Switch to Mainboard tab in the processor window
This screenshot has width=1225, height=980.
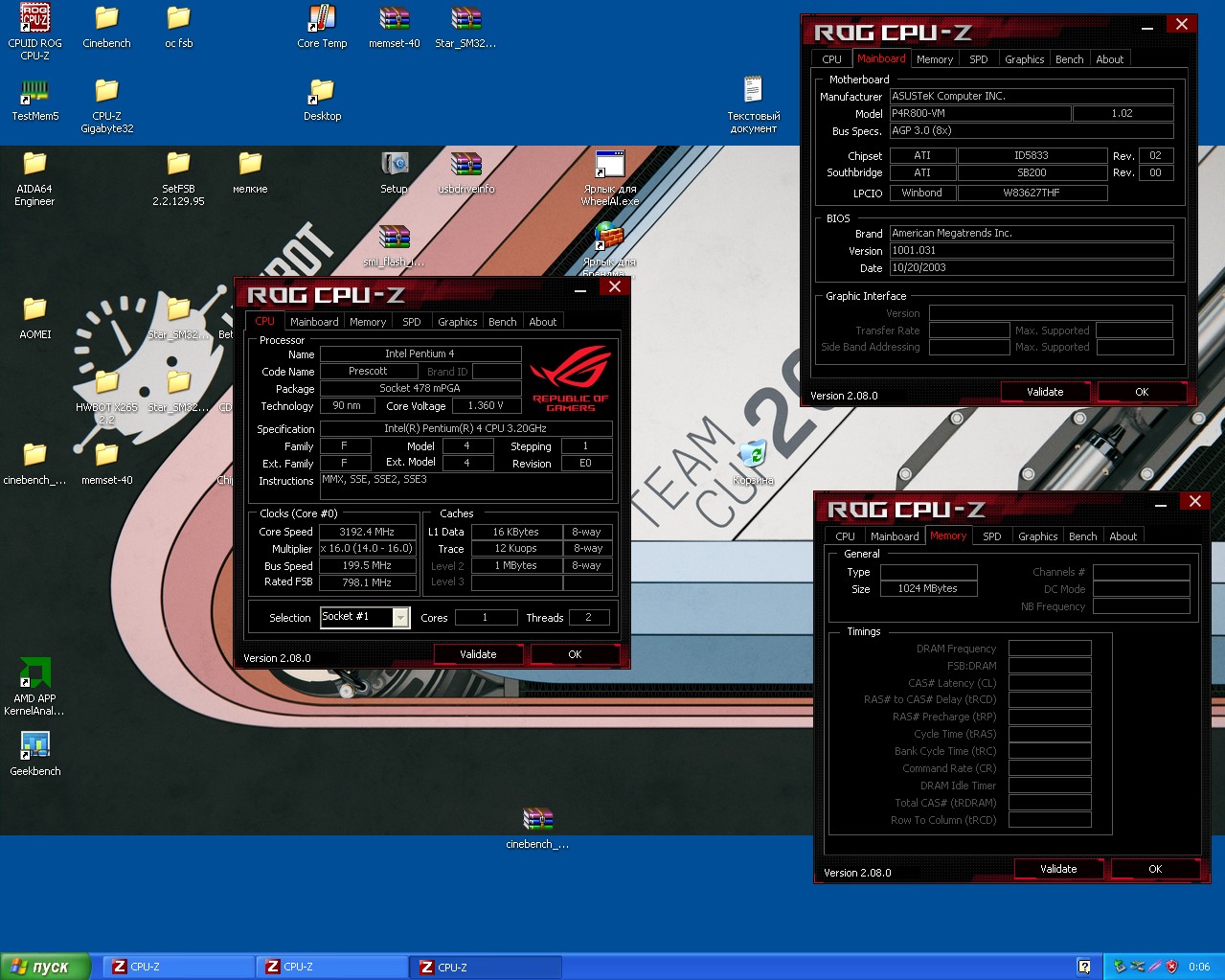click(x=314, y=322)
